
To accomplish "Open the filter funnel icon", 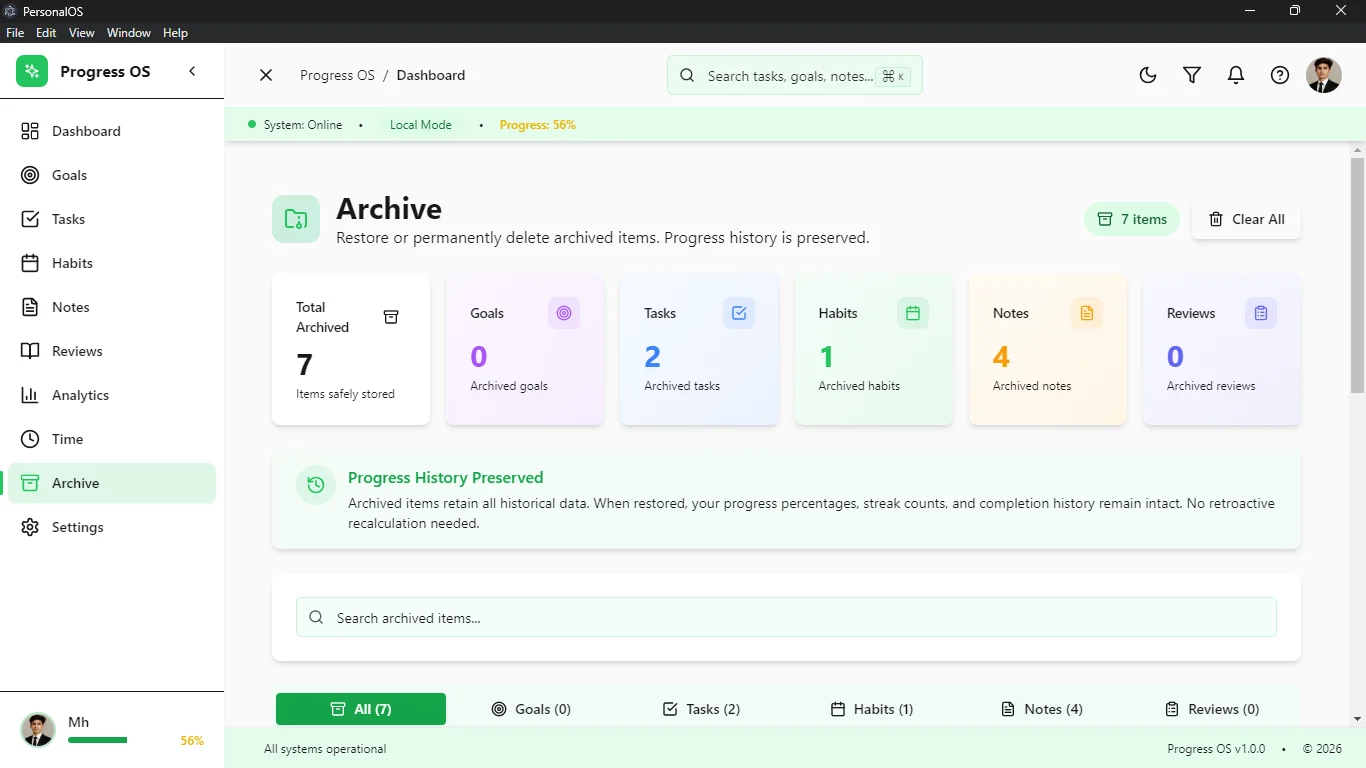I will point(1192,75).
